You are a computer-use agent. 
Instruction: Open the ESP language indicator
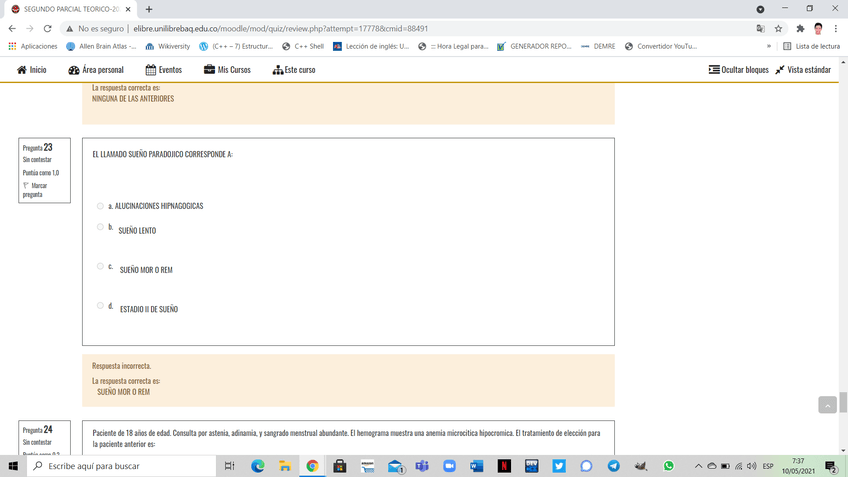pyautogui.click(x=767, y=466)
